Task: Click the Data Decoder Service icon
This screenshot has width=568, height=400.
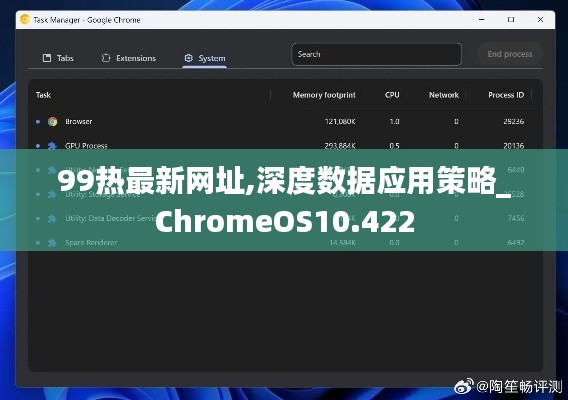Action: coord(53,218)
